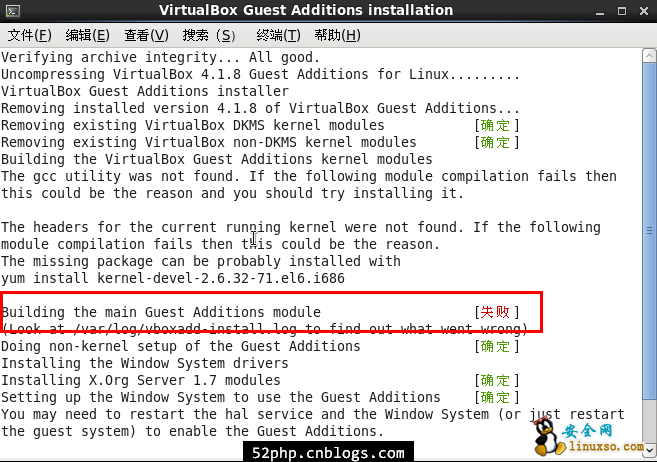Screen dimensions: 657x462
Task: Click '(Look at /var/log/vboxadd-install.log' line
Action: click(265, 329)
